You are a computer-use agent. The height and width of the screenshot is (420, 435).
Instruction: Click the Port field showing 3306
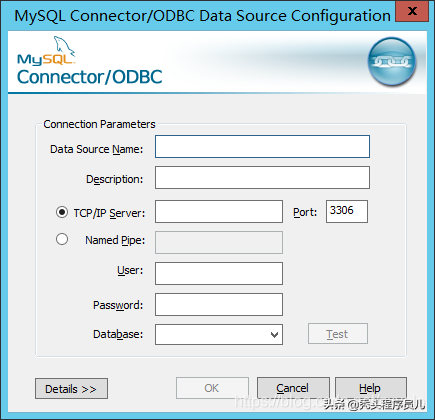coord(347,211)
